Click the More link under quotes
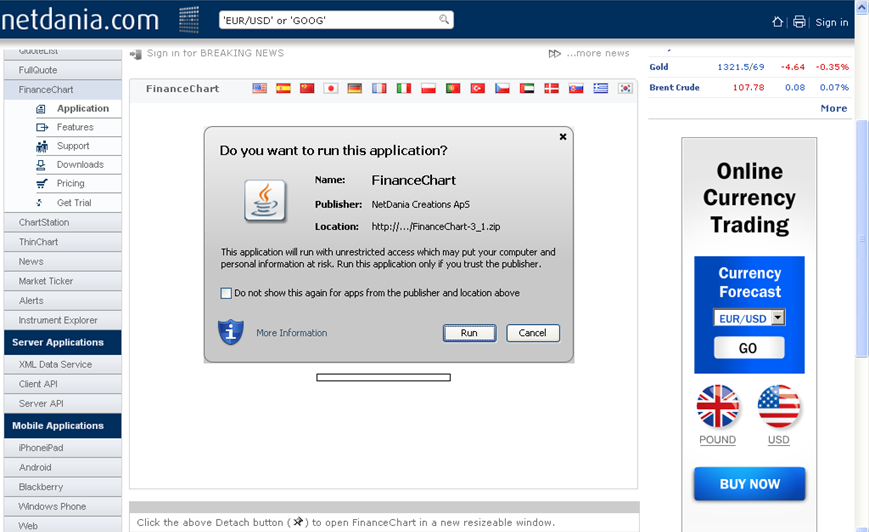Screen dimensions: 869x532 tap(834, 108)
